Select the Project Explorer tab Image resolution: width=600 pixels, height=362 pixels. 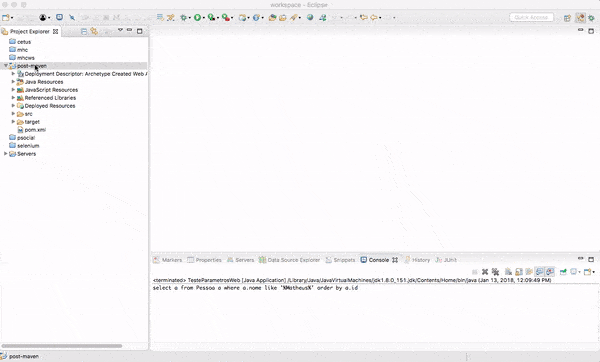30,31
